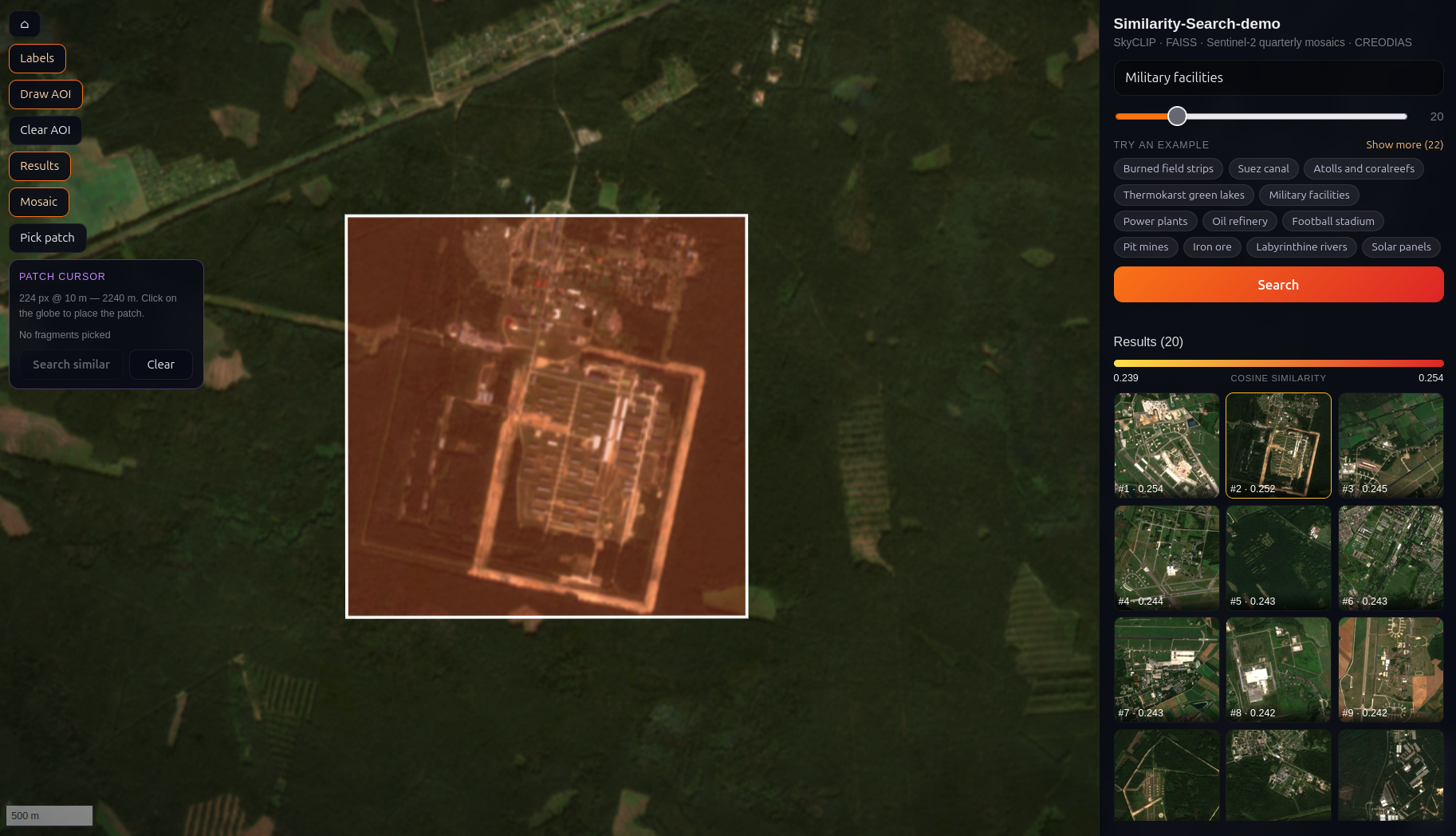Open result thumbnail #1 with 0.254 similarity
Image resolution: width=1456 pixels, height=836 pixels.
1167,445
